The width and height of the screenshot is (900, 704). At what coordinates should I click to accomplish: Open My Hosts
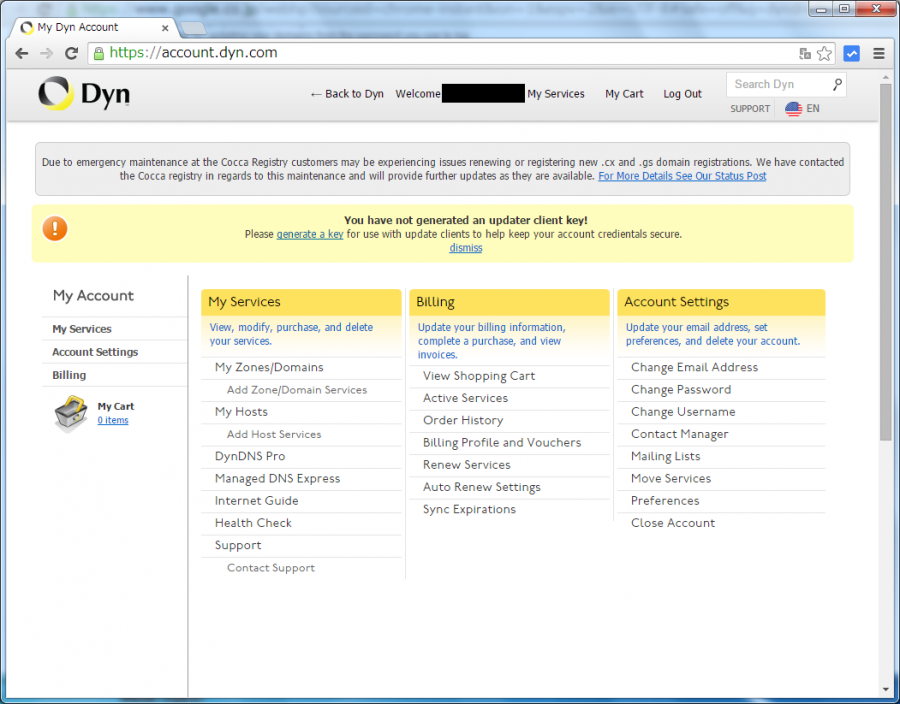click(x=241, y=412)
